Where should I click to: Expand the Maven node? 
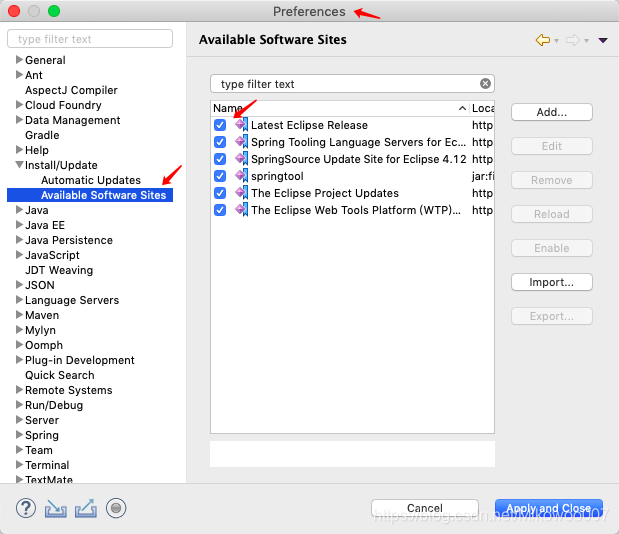pos(19,315)
